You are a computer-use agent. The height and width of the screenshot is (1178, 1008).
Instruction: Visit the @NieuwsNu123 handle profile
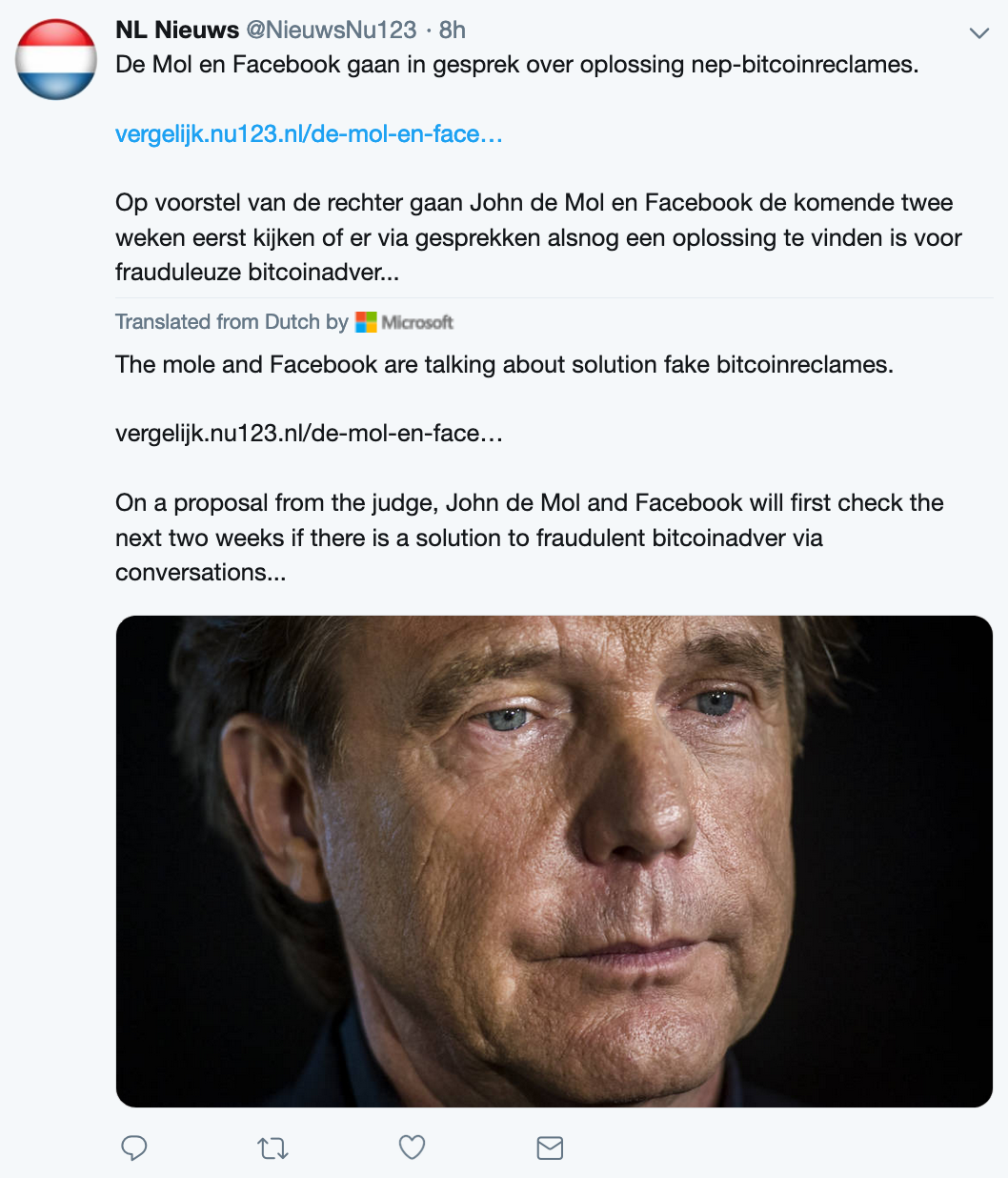coord(332,30)
